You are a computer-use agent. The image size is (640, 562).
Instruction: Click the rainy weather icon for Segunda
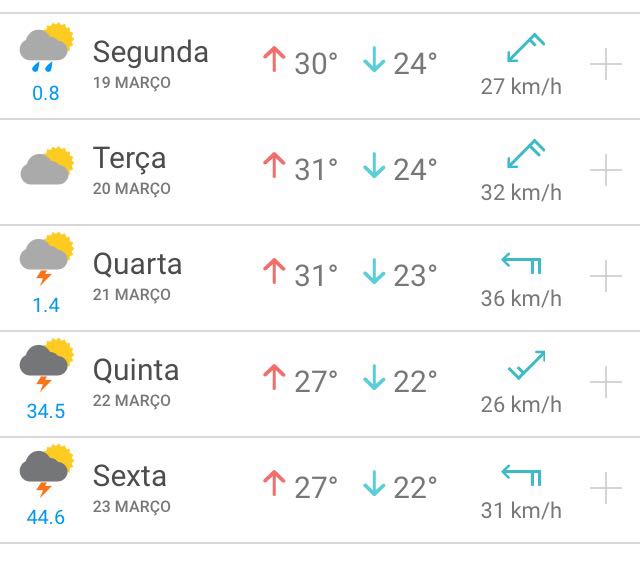[x=46, y=50]
